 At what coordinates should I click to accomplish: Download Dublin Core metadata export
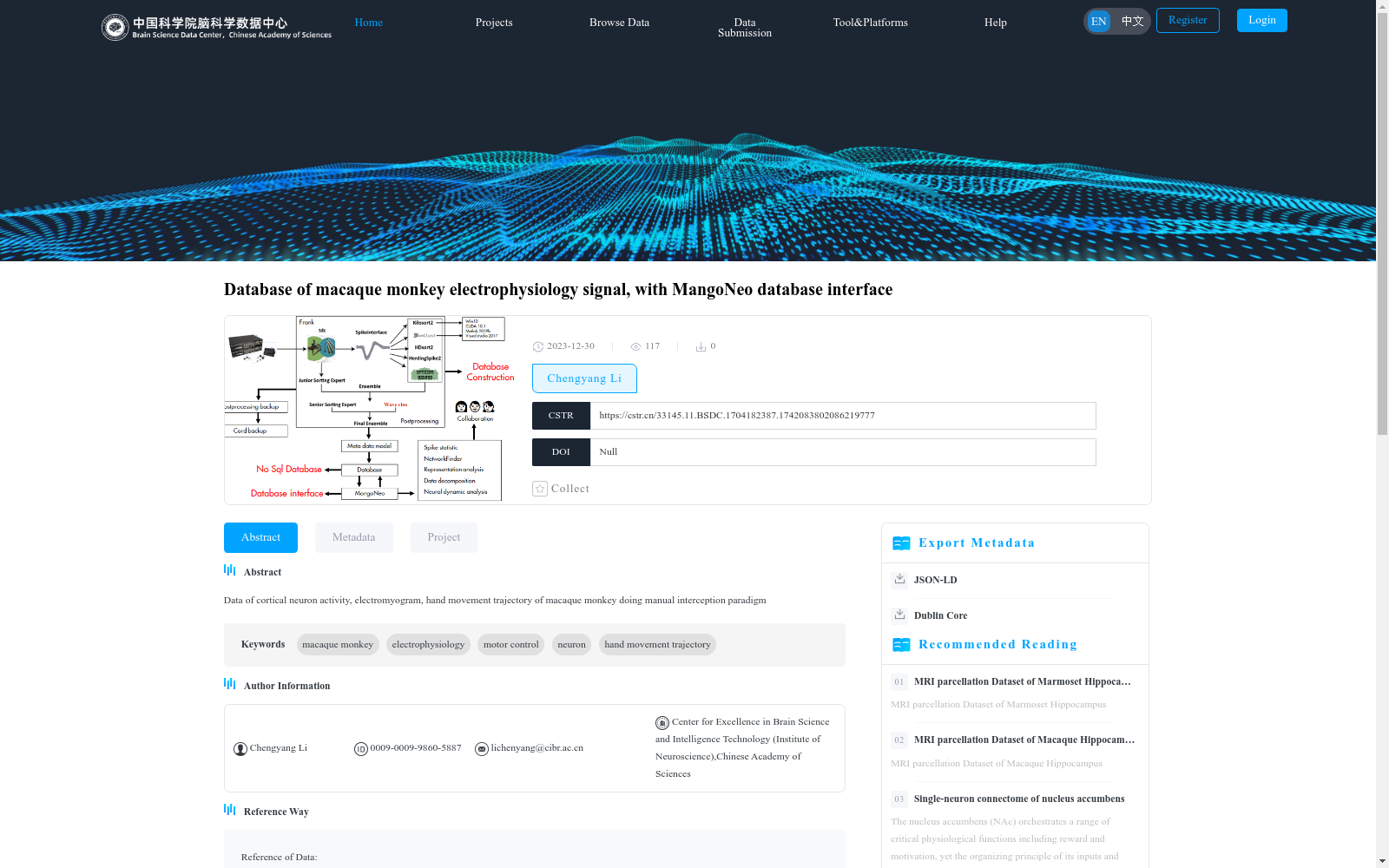tap(940, 615)
